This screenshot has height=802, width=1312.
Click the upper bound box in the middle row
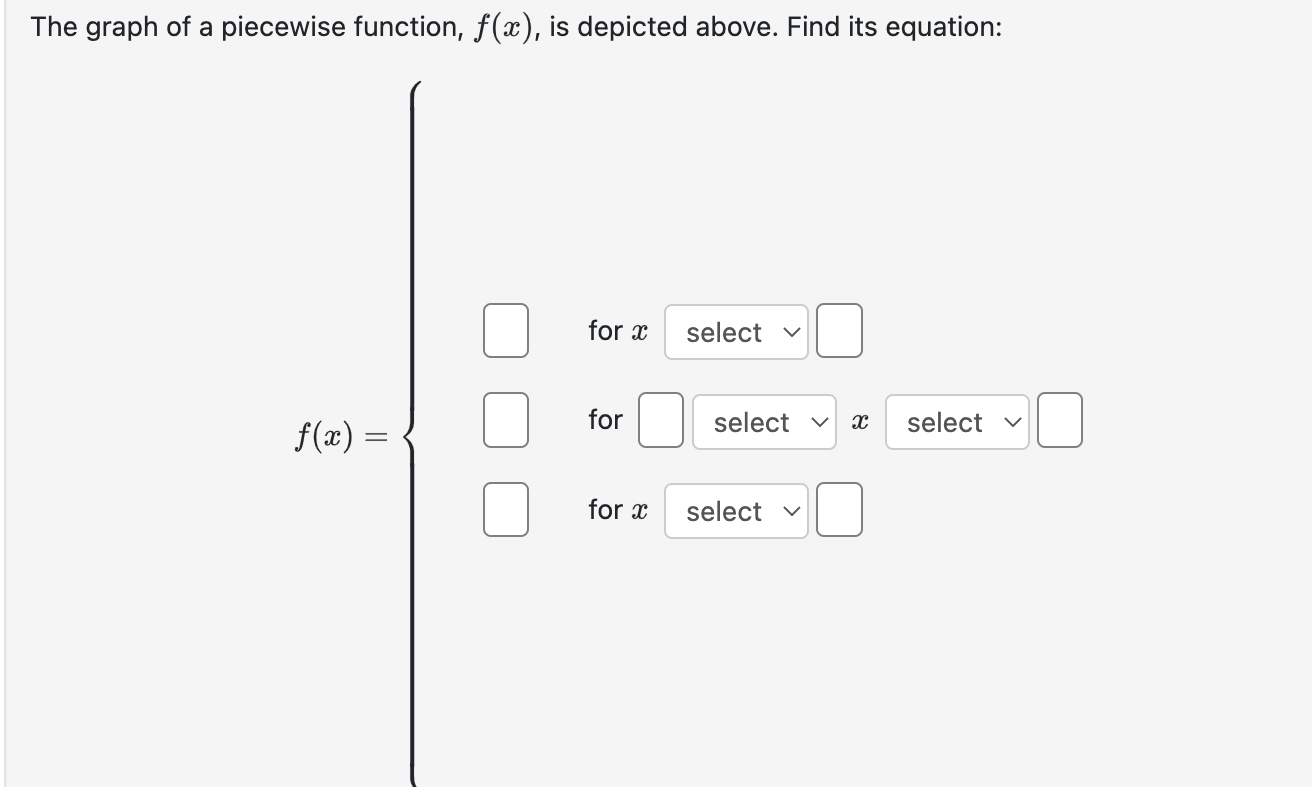pyautogui.click(x=1060, y=420)
